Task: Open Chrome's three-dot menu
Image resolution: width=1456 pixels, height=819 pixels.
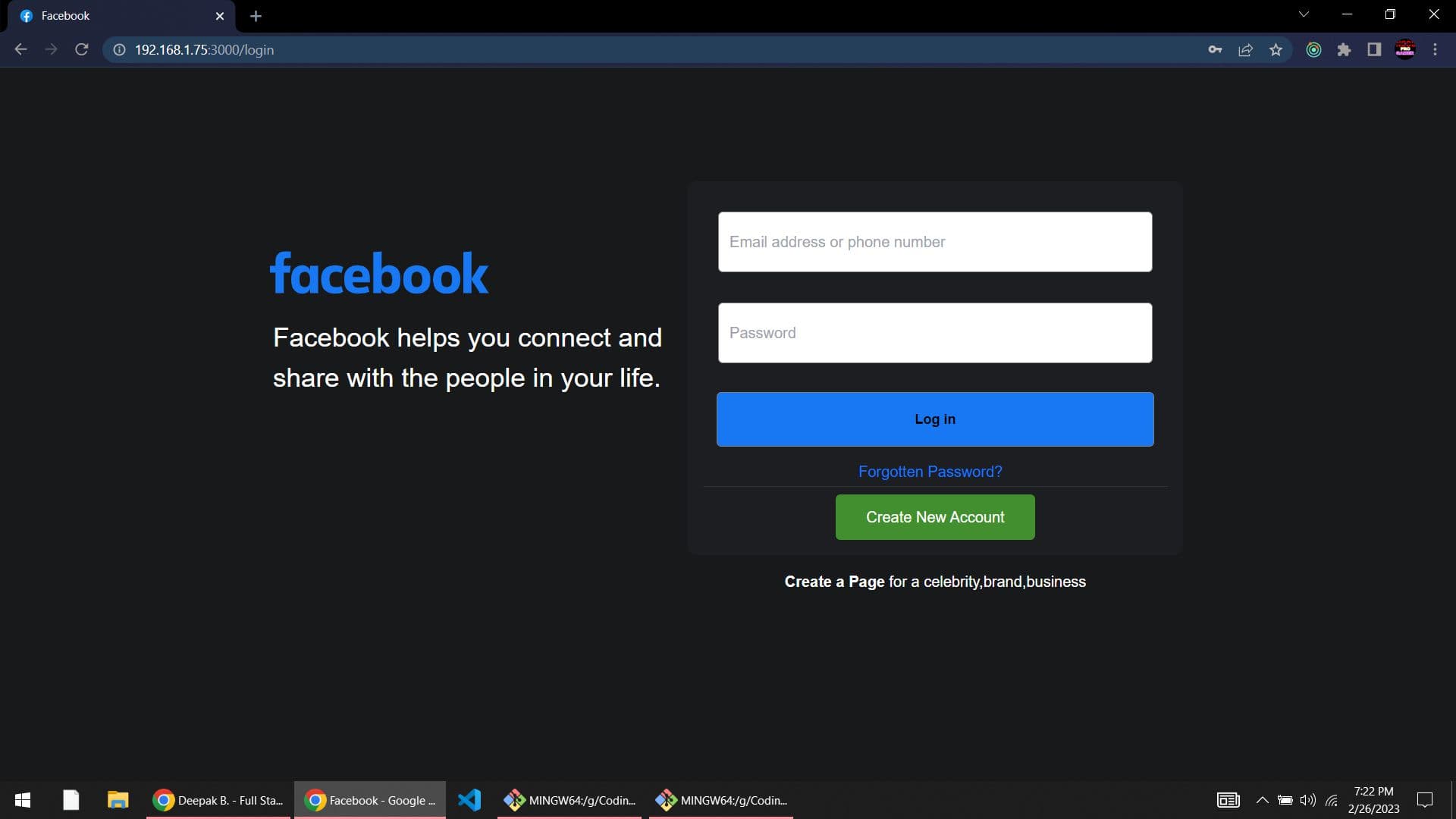Action: coord(1435,49)
